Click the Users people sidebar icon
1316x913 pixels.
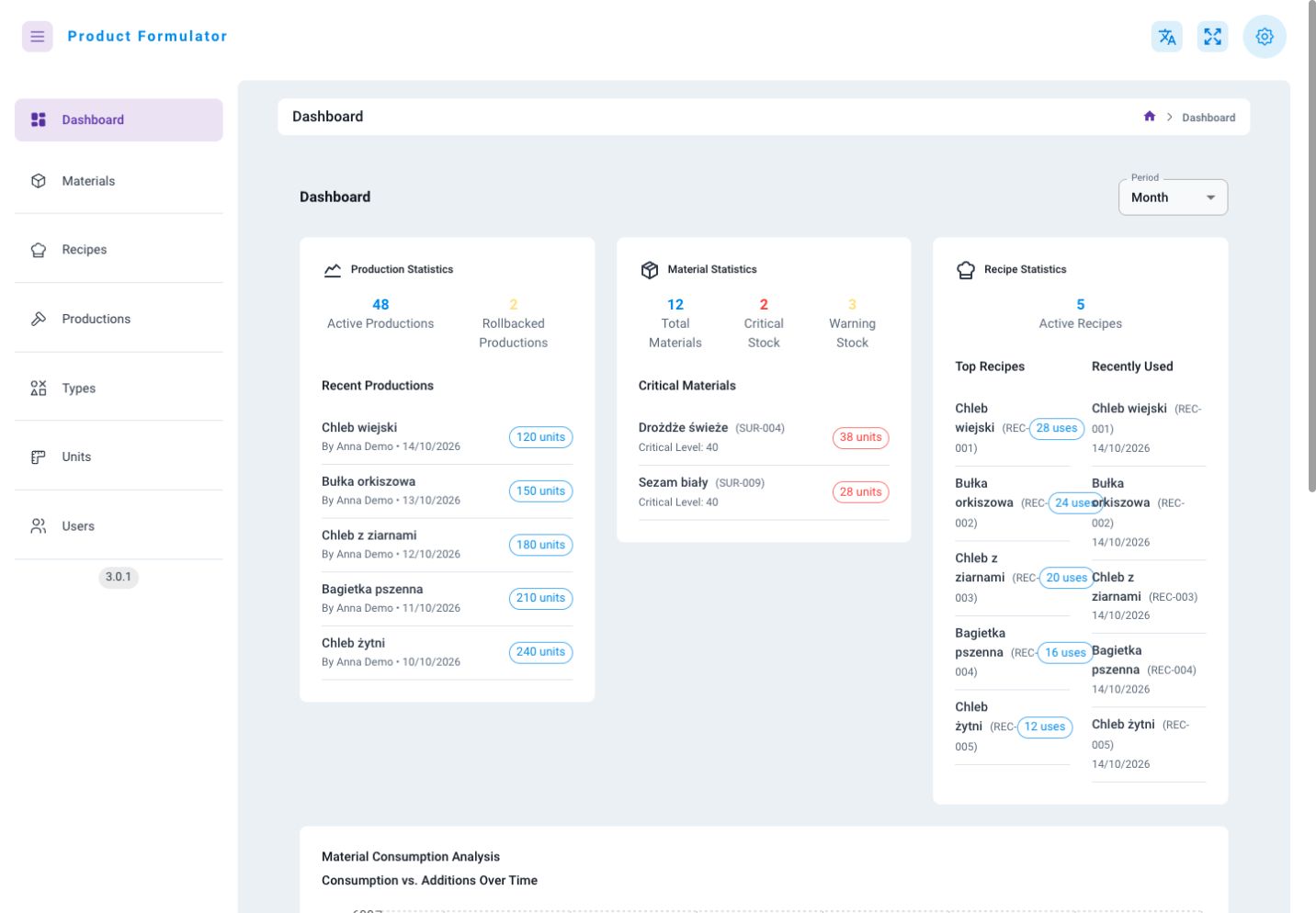pyautogui.click(x=39, y=526)
